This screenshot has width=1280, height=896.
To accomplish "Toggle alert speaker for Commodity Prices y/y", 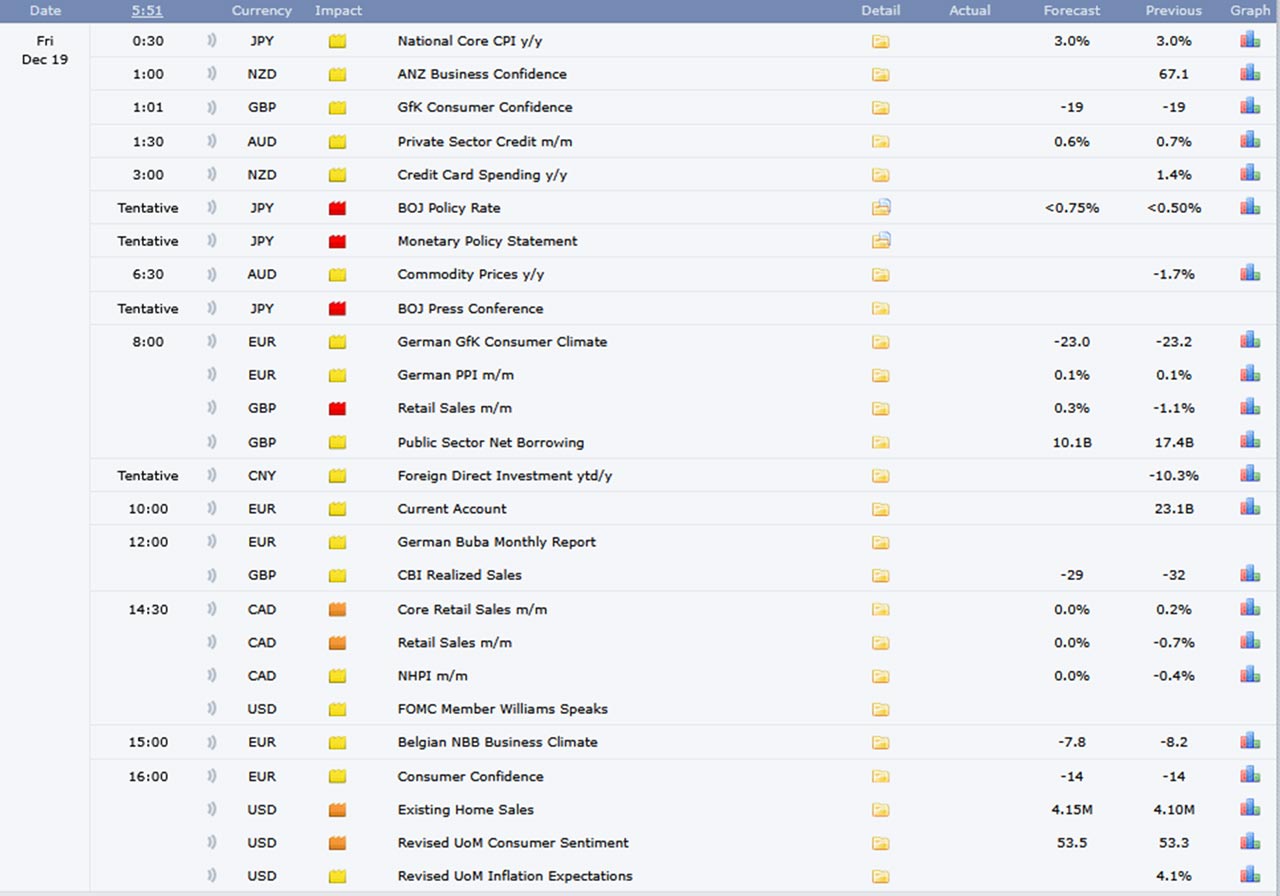I will (x=211, y=274).
